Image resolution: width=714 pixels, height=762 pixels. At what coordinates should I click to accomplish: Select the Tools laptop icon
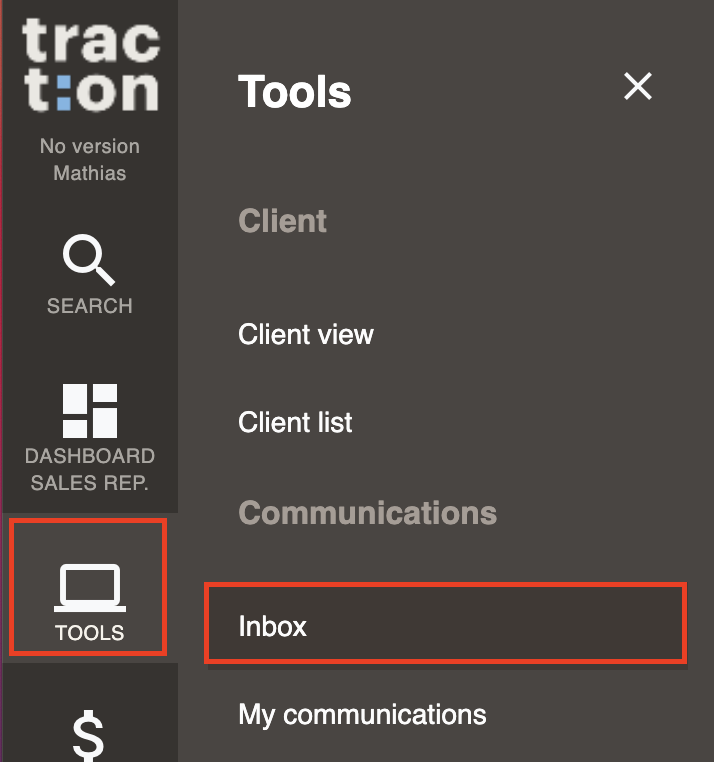[90, 588]
